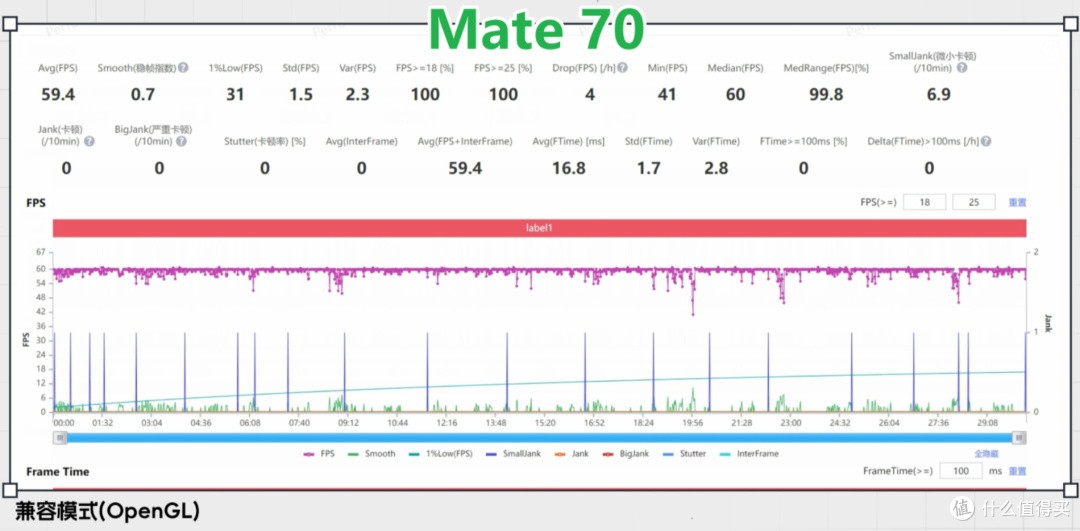
Task: Open help icon next to Delta(FTime)>100ms
Action: point(986,141)
